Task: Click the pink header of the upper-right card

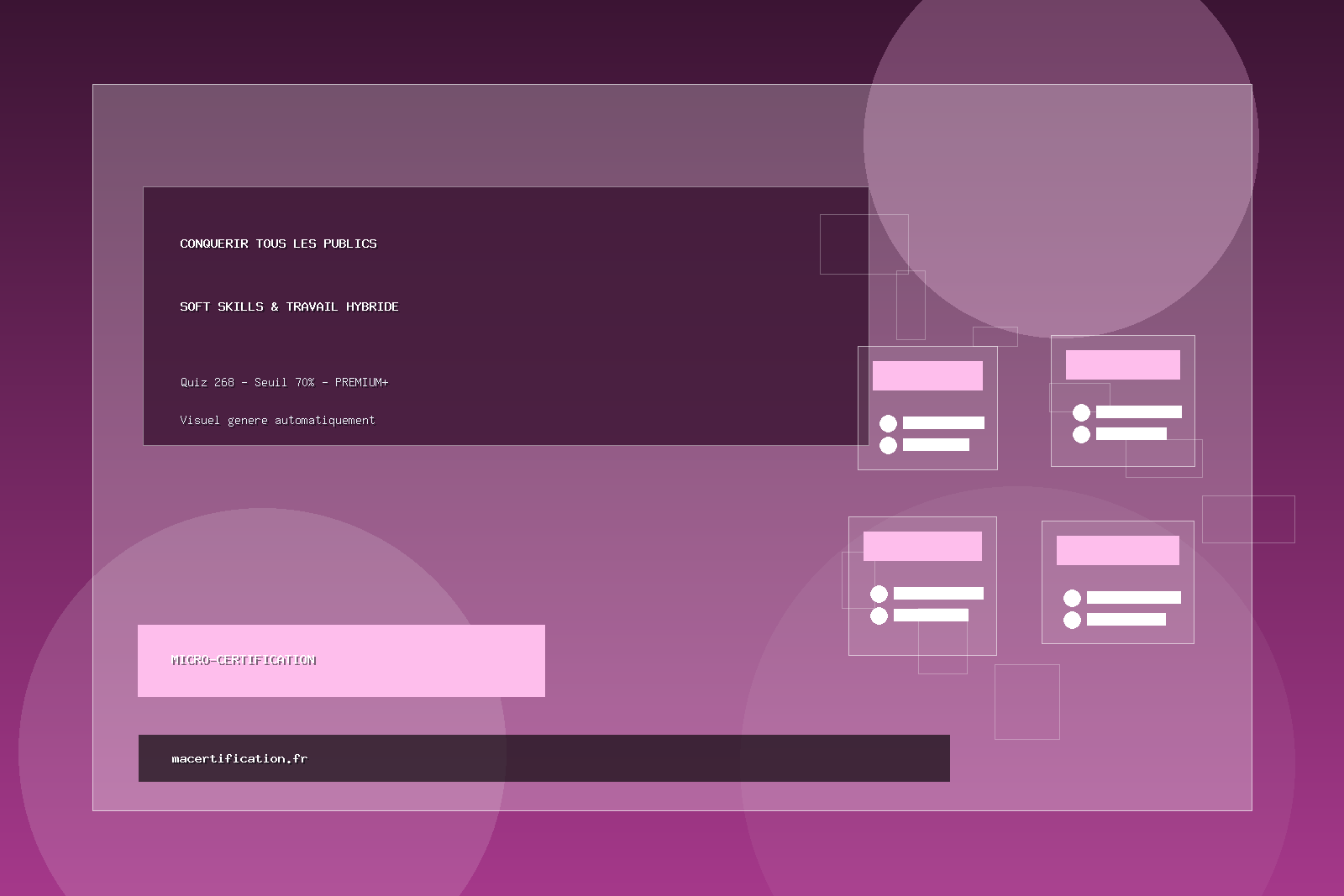Action: tap(1122, 364)
